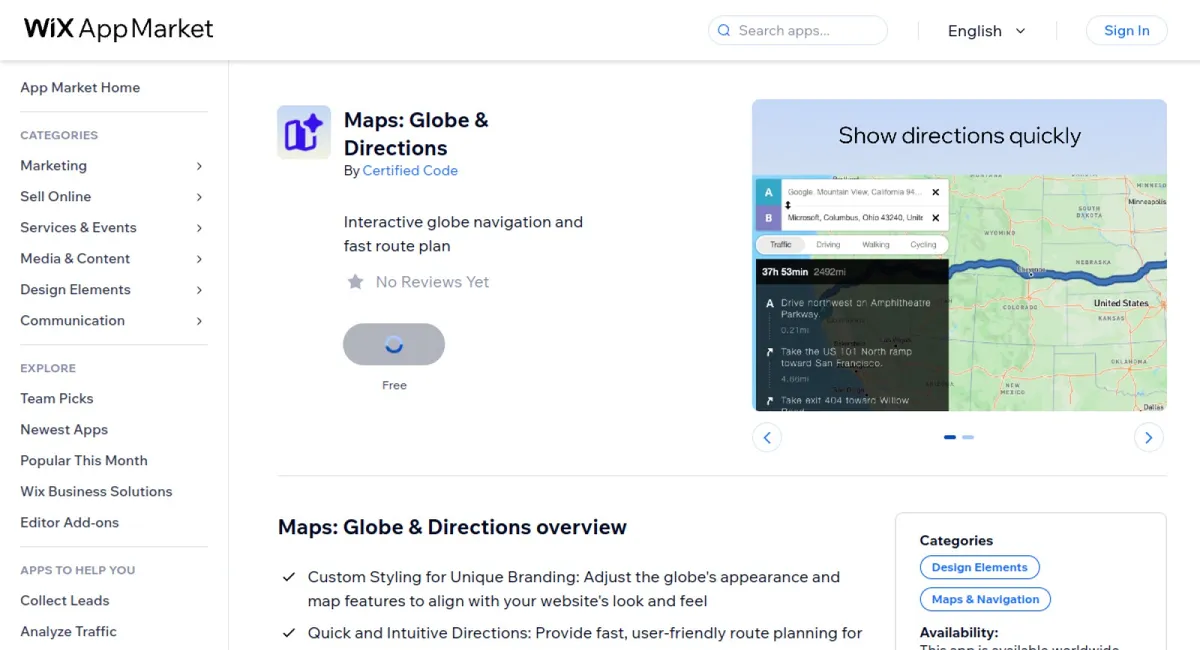
Task: Expand the Sell Online category
Action: pos(199,197)
